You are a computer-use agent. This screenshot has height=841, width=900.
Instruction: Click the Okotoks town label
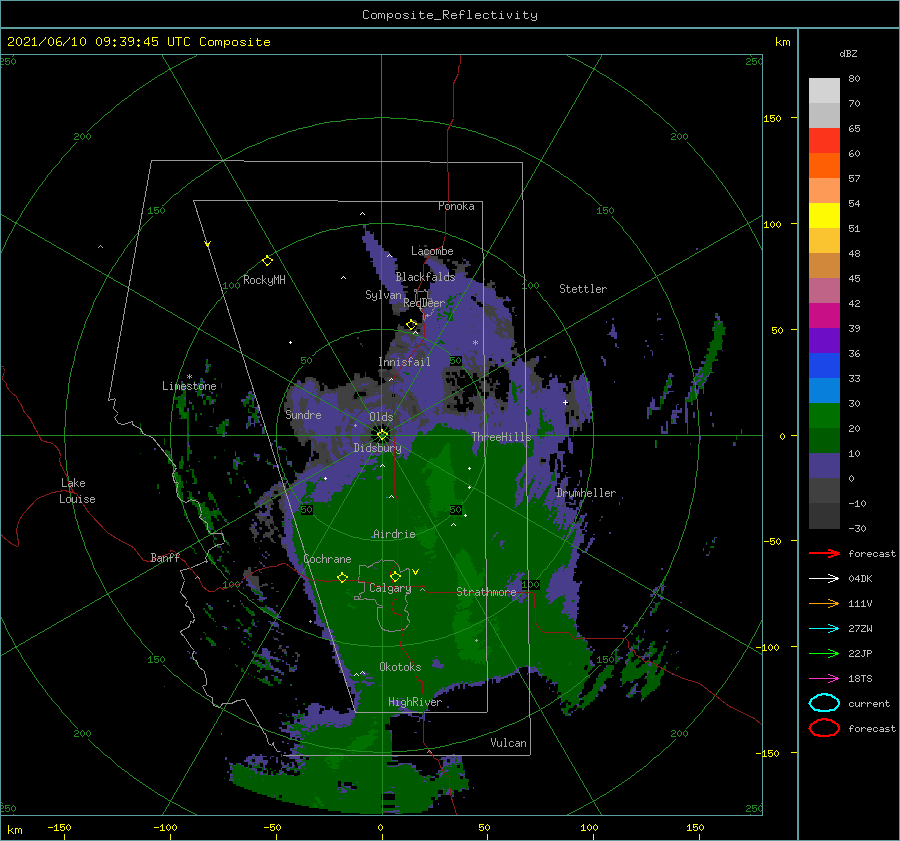400,667
